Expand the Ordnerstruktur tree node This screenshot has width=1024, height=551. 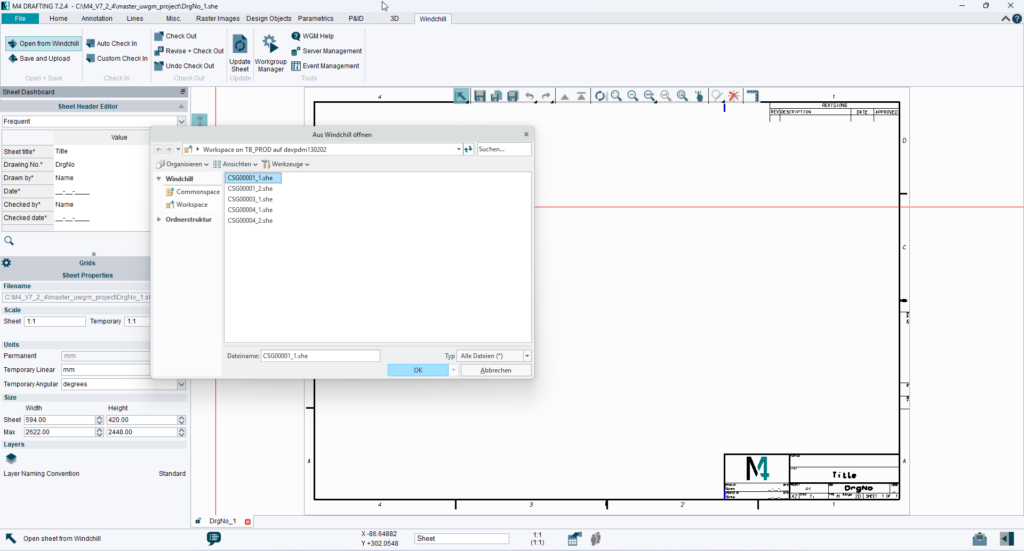click(160, 219)
